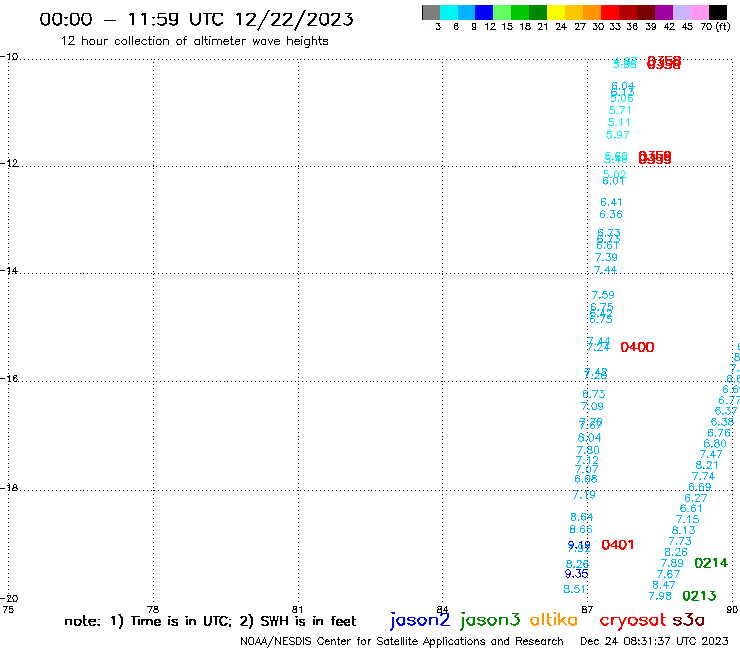740x650 pixels.
Task: Click wave height value 7.80
Action: [x=588, y=450]
